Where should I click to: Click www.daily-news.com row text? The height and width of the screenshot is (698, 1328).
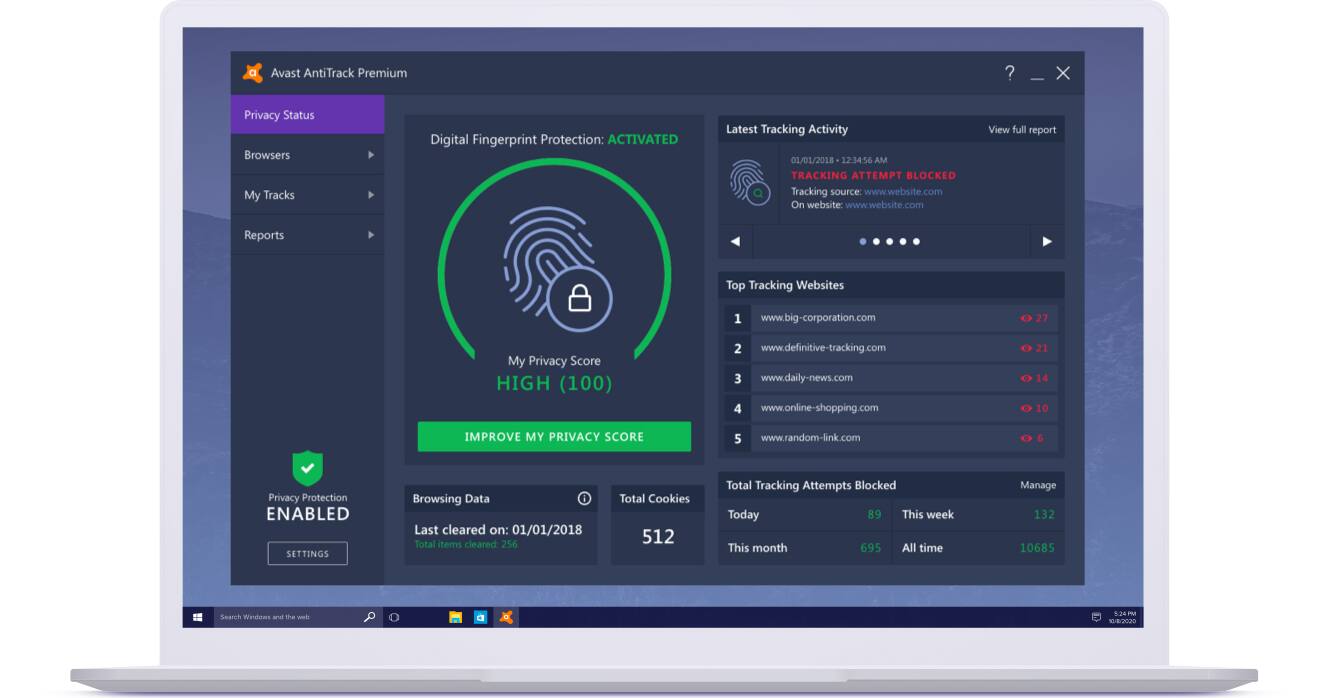coord(807,378)
